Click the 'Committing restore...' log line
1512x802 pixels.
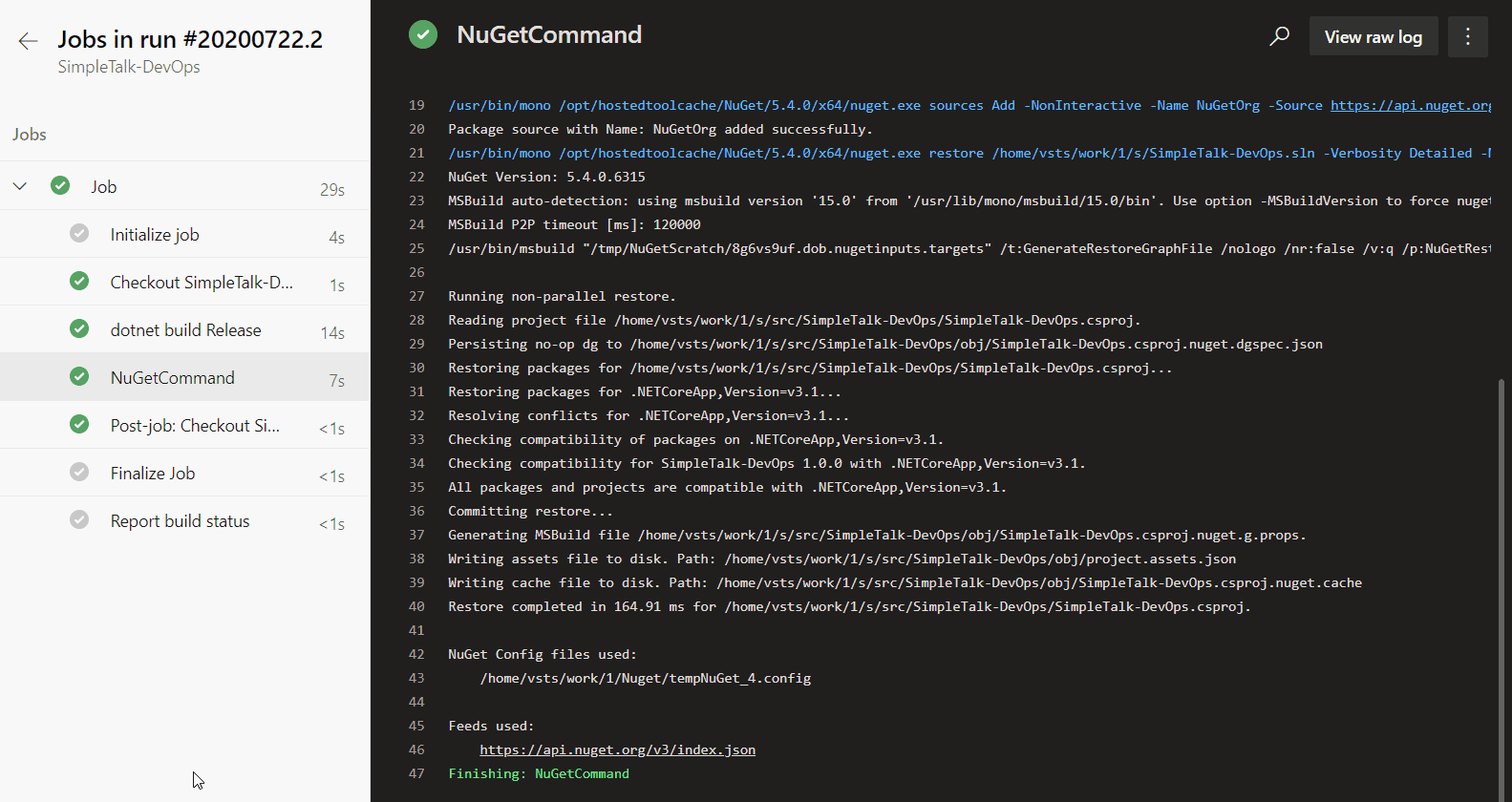pos(530,511)
